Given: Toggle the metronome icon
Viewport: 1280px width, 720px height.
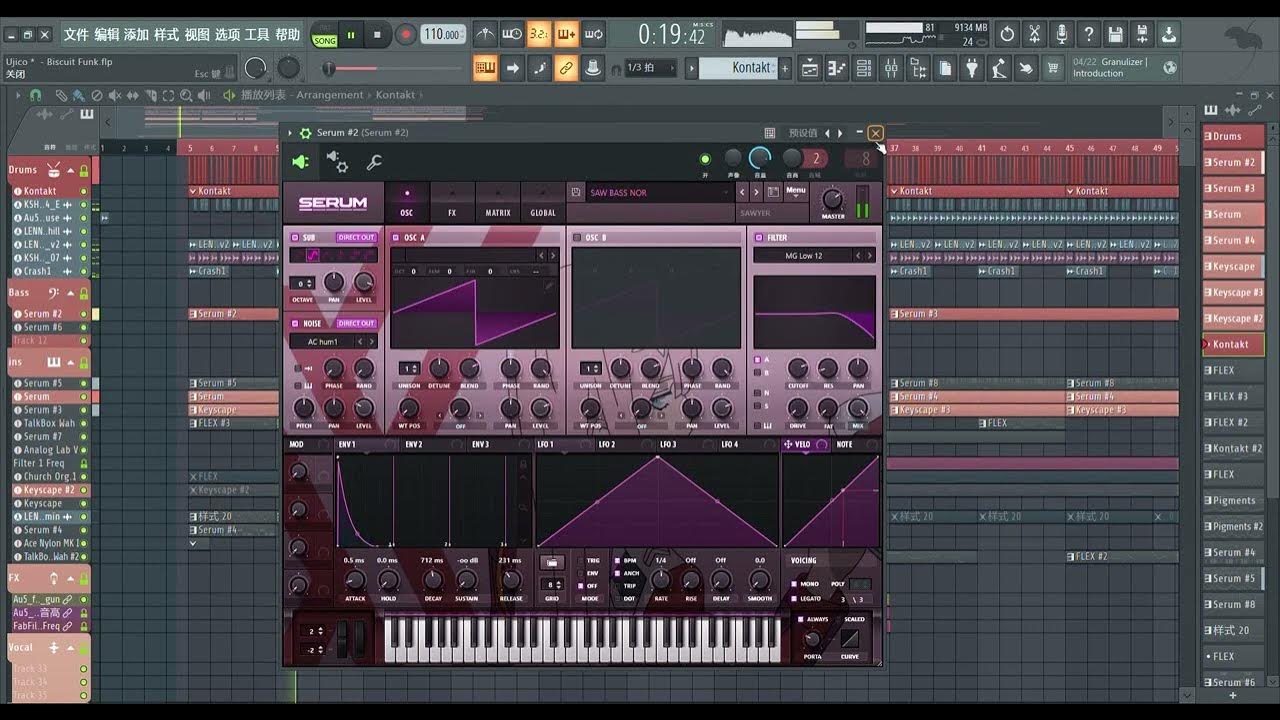Looking at the screenshot, I should (x=485, y=34).
